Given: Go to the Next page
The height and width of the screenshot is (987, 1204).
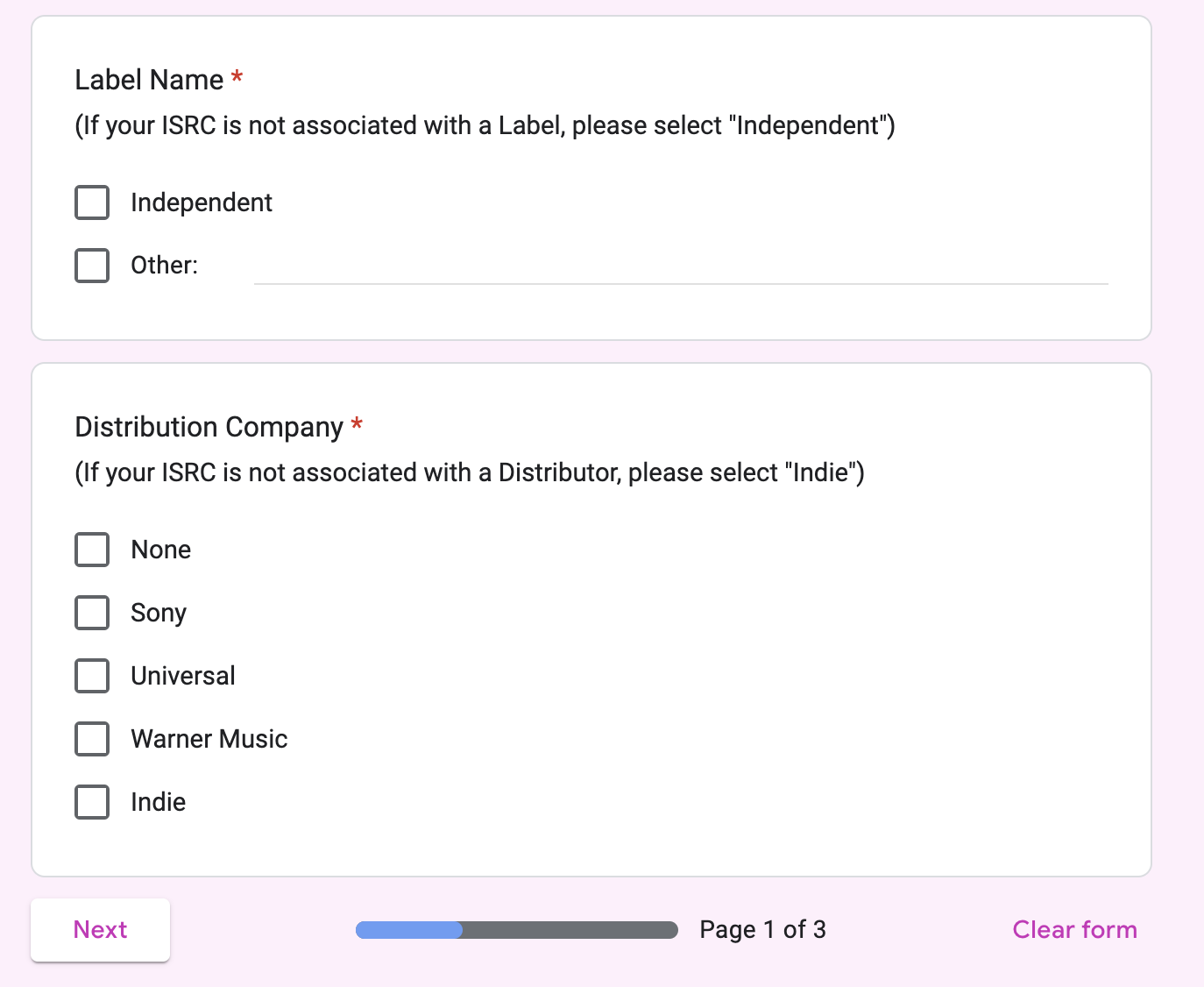Looking at the screenshot, I should (x=100, y=930).
